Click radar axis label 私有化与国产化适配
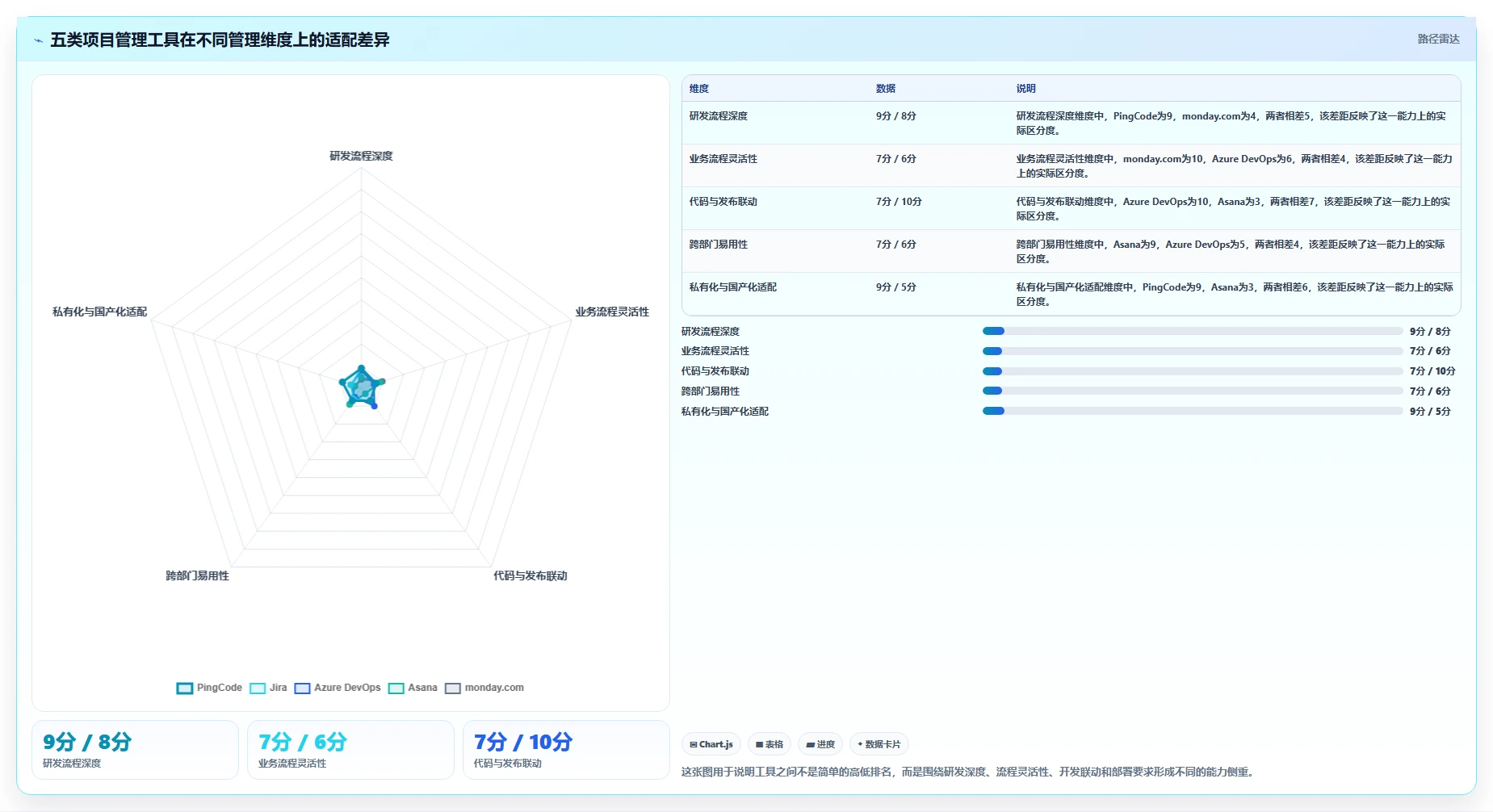The height and width of the screenshot is (812, 1493). click(x=100, y=312)
